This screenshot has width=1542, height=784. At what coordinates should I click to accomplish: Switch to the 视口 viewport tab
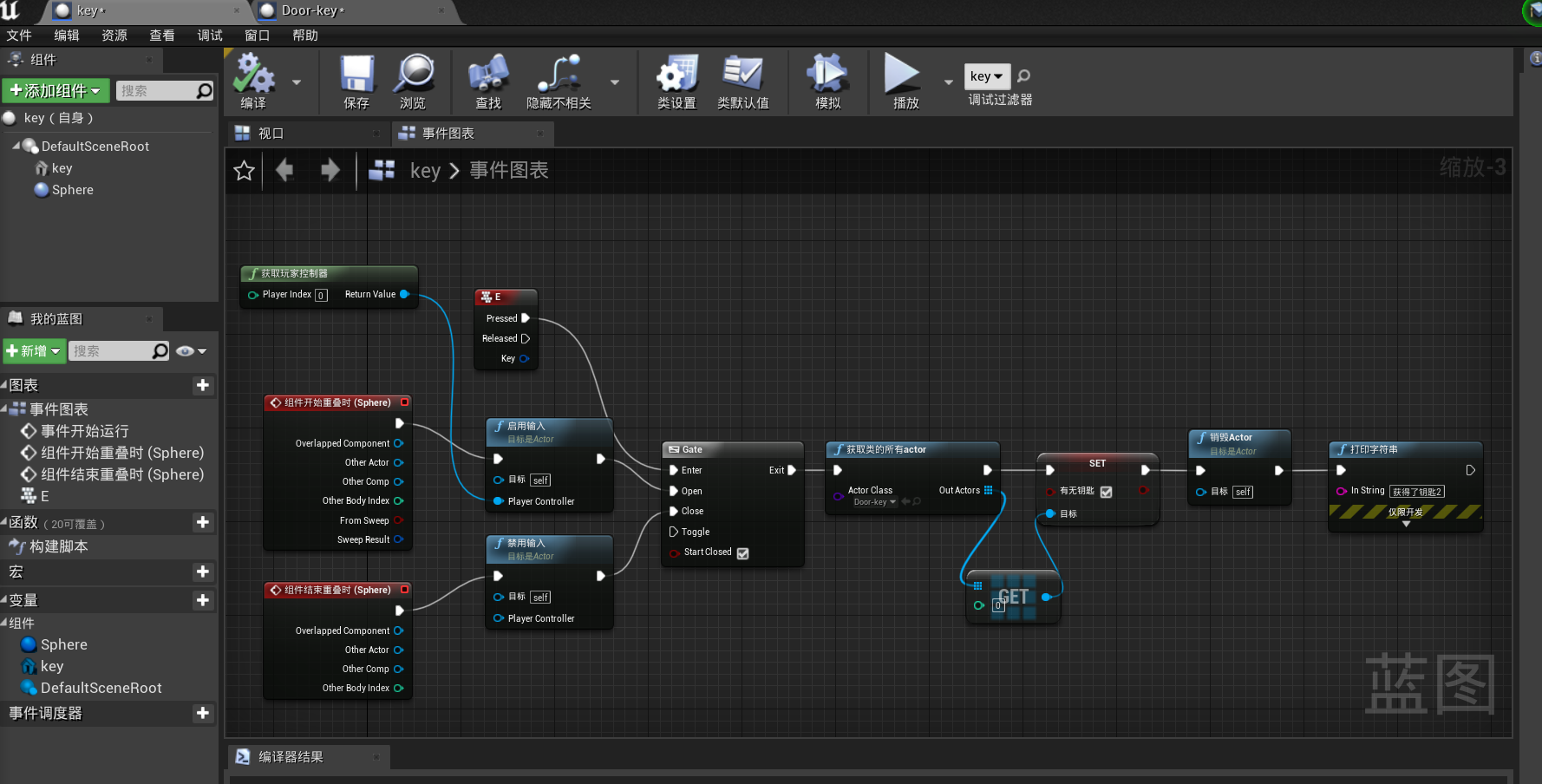[x=271, y=134]
